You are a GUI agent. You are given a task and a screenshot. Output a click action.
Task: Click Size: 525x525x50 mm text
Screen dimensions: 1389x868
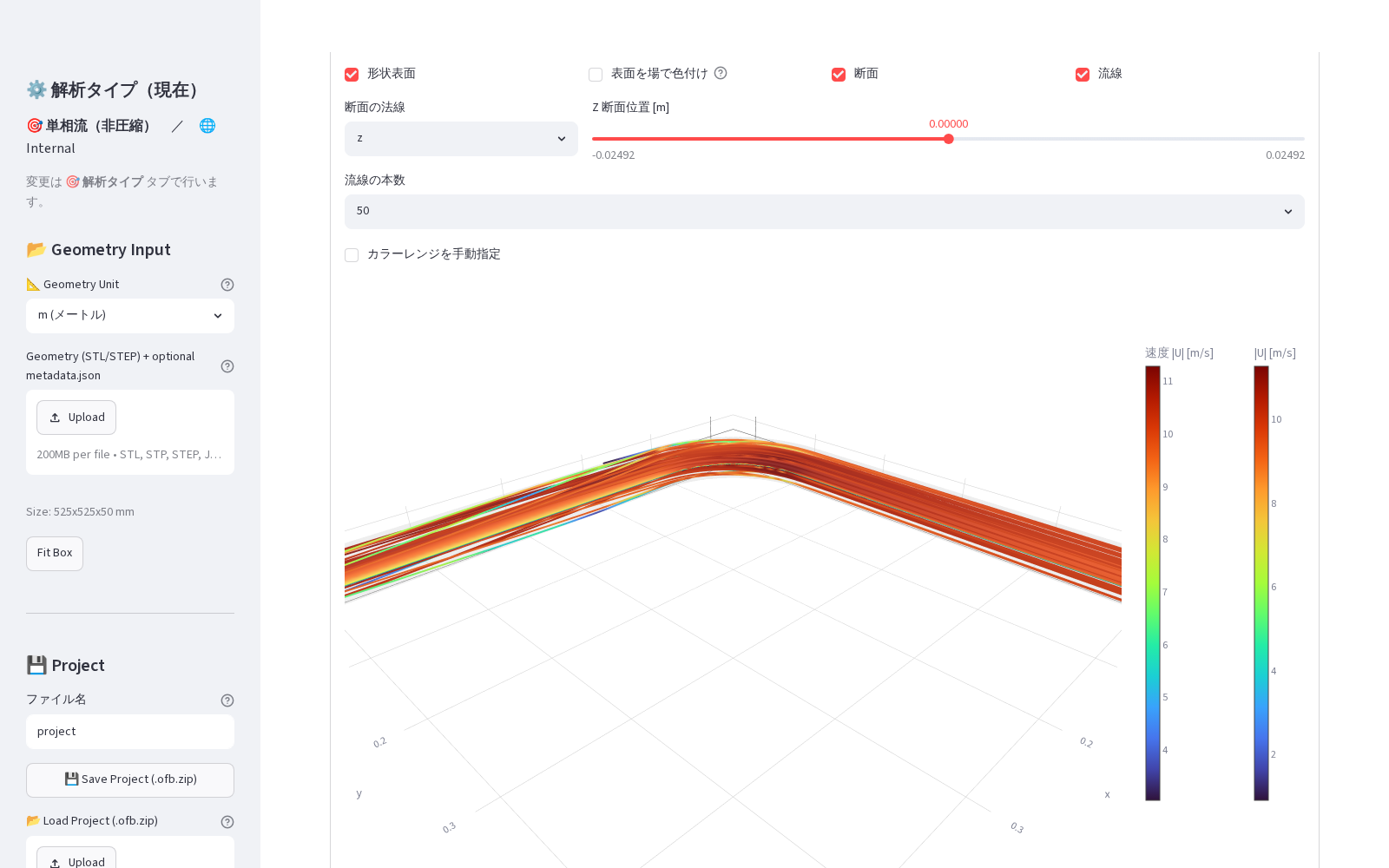(80, 512)
